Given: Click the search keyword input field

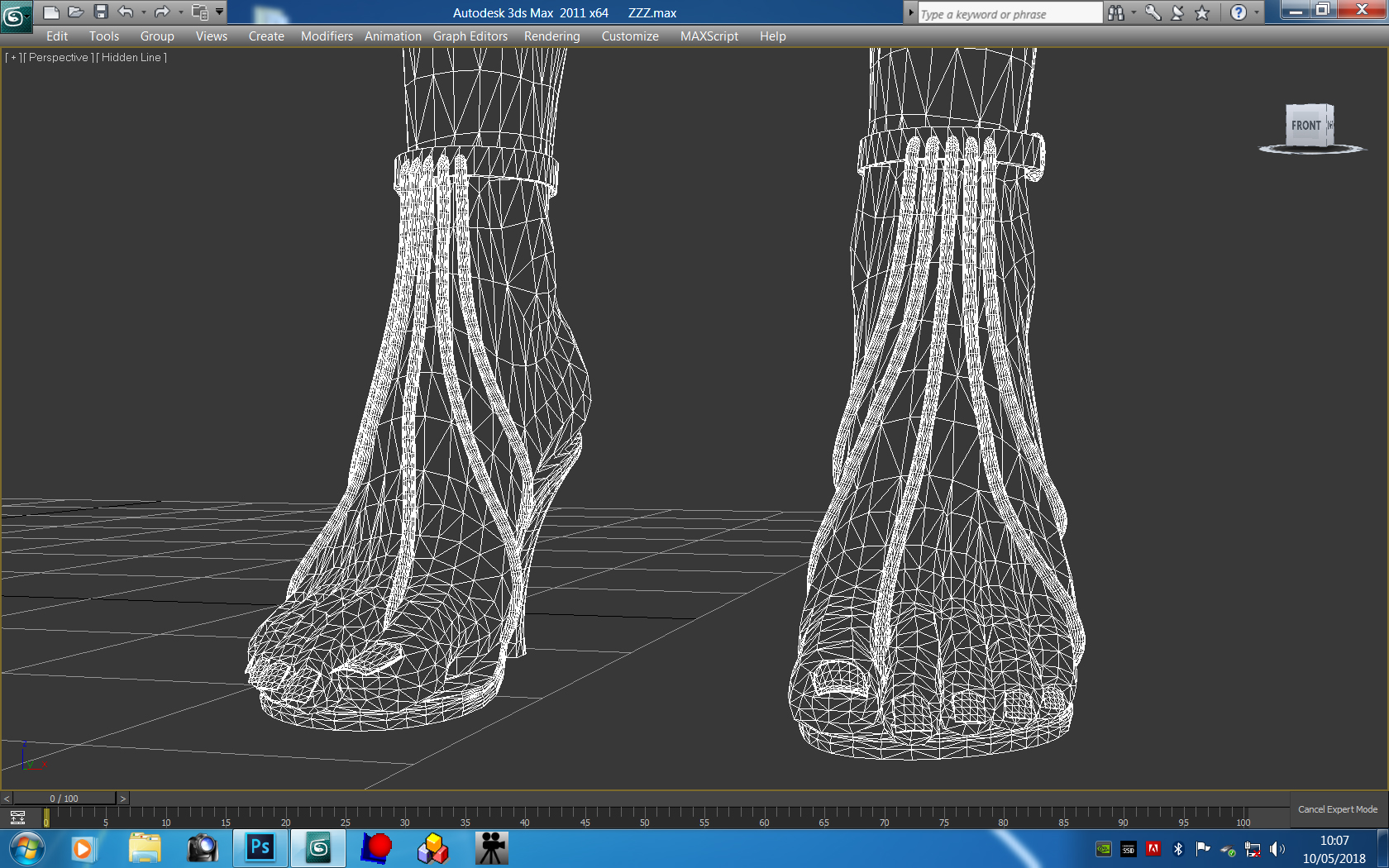Looking at the screenshot, I should [1009, 14].
